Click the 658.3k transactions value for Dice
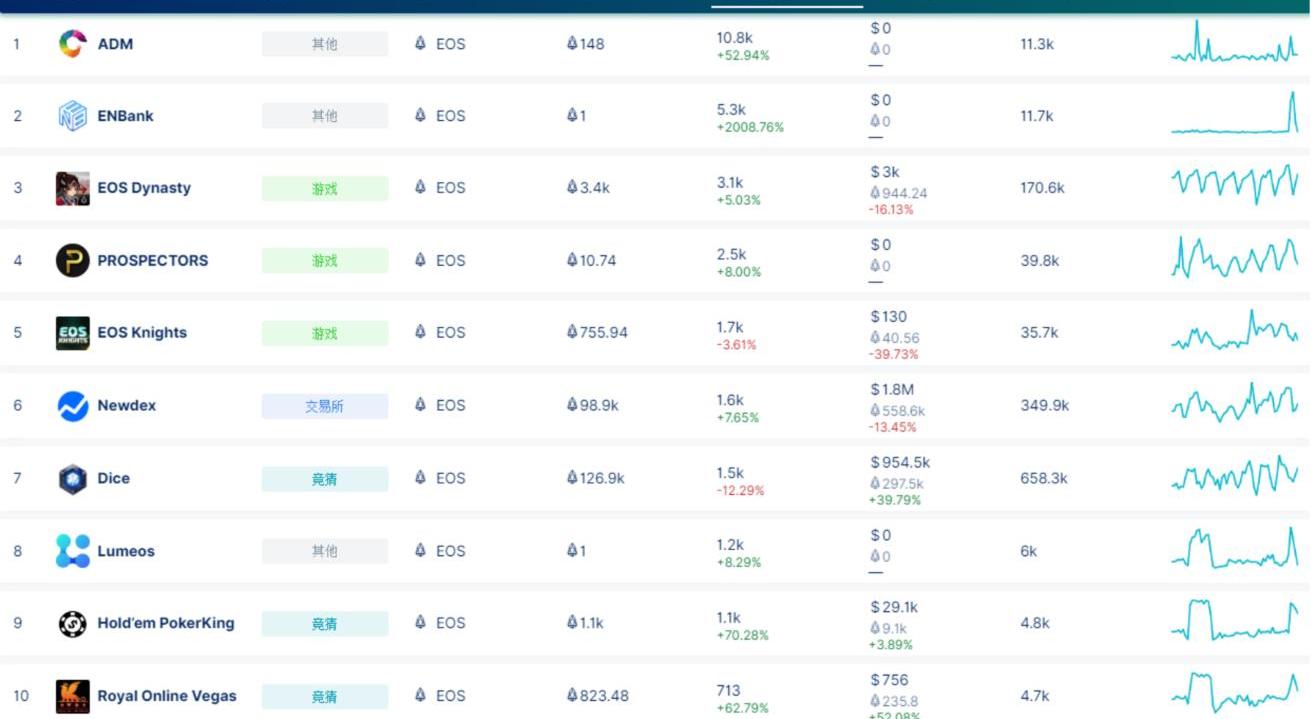 click(1044, 478)
